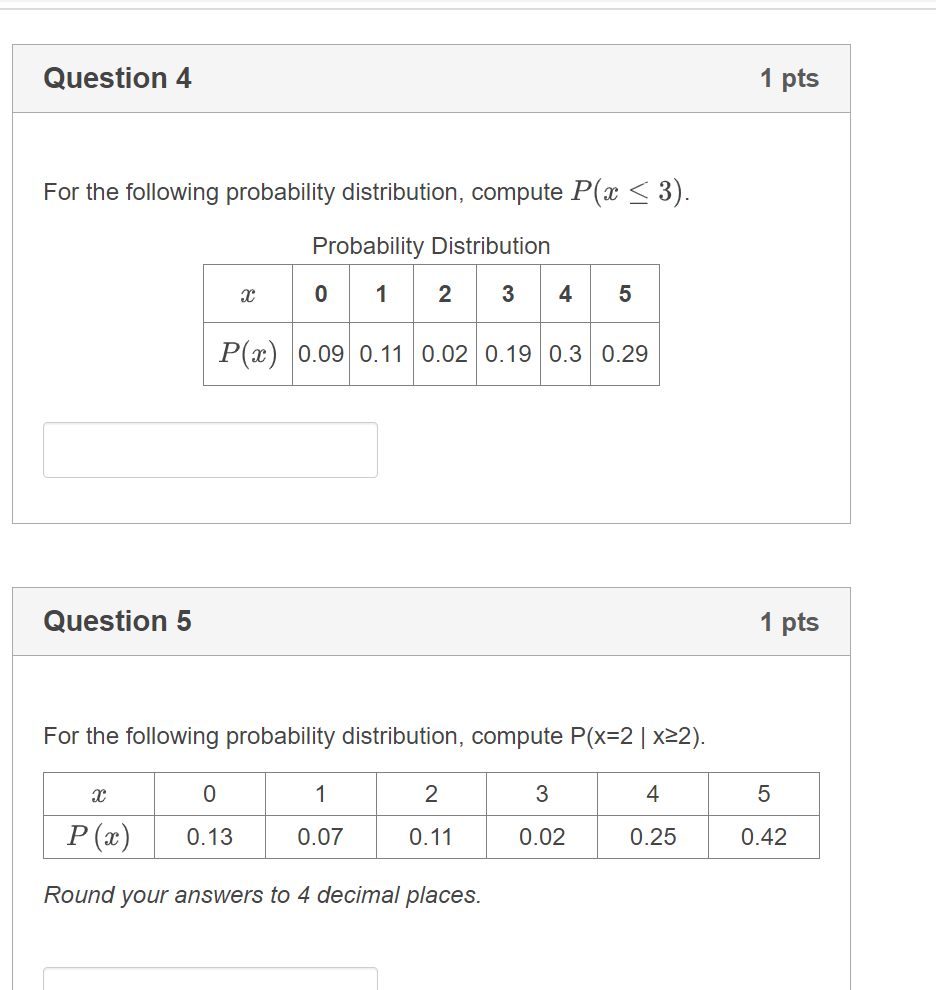Click the 1 pts label of Question 4
The height and width of the screenshot is (990, 936).
789,78
